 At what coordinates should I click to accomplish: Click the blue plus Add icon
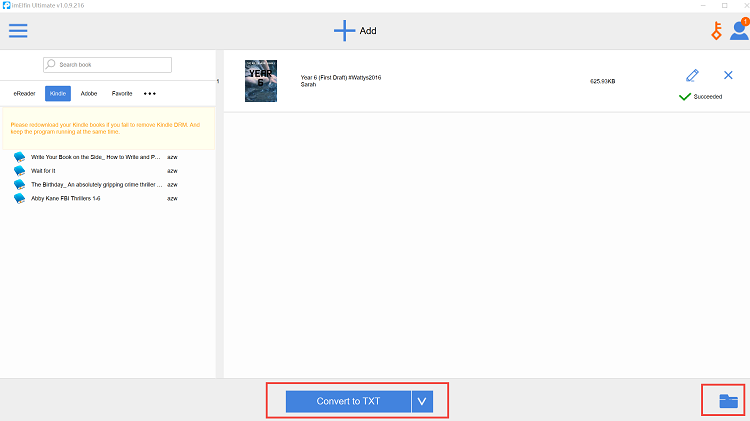pyautogui.click(x=344, y=30)
